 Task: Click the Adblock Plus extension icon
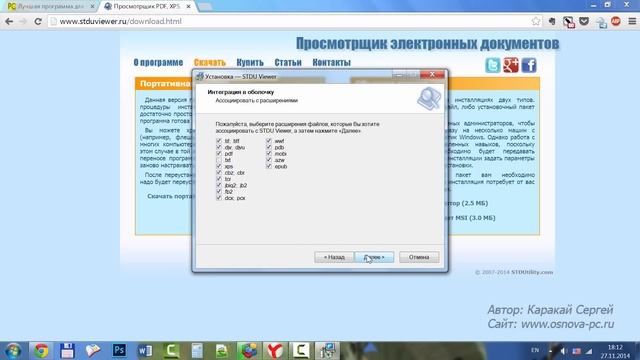(x=616, y=21)
